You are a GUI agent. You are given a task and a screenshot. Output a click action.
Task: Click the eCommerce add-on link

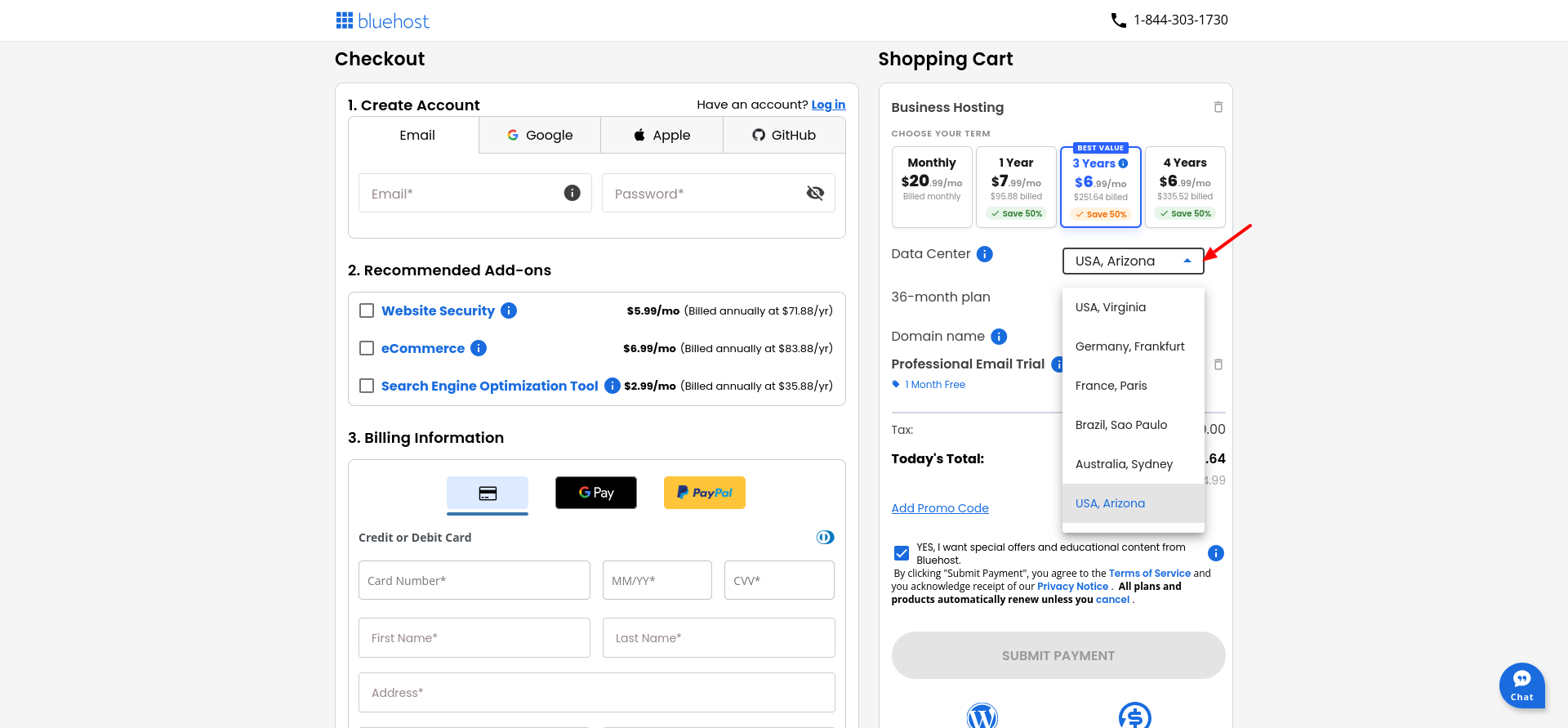tap(423, 348)
